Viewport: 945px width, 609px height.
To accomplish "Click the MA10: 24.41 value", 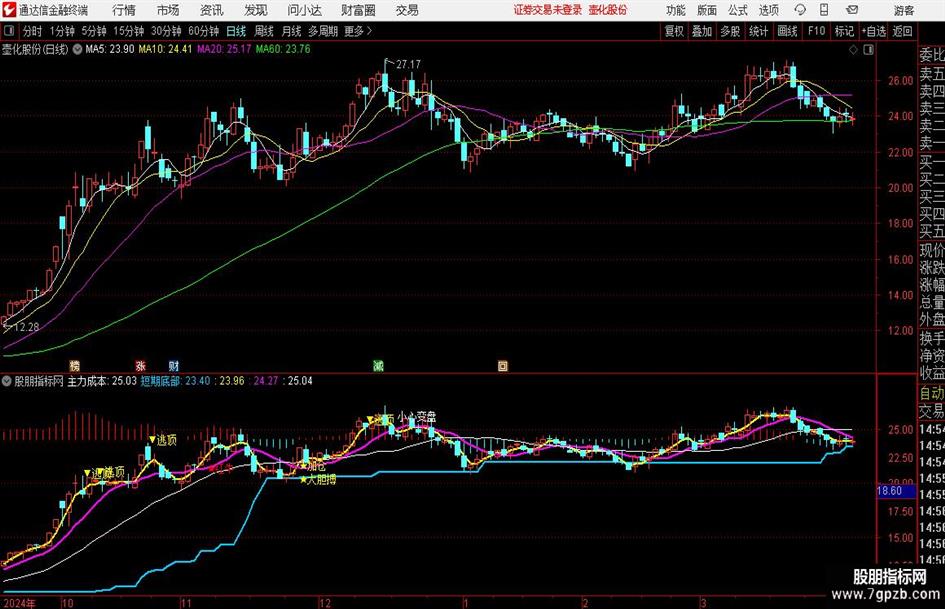I will 165,49.
